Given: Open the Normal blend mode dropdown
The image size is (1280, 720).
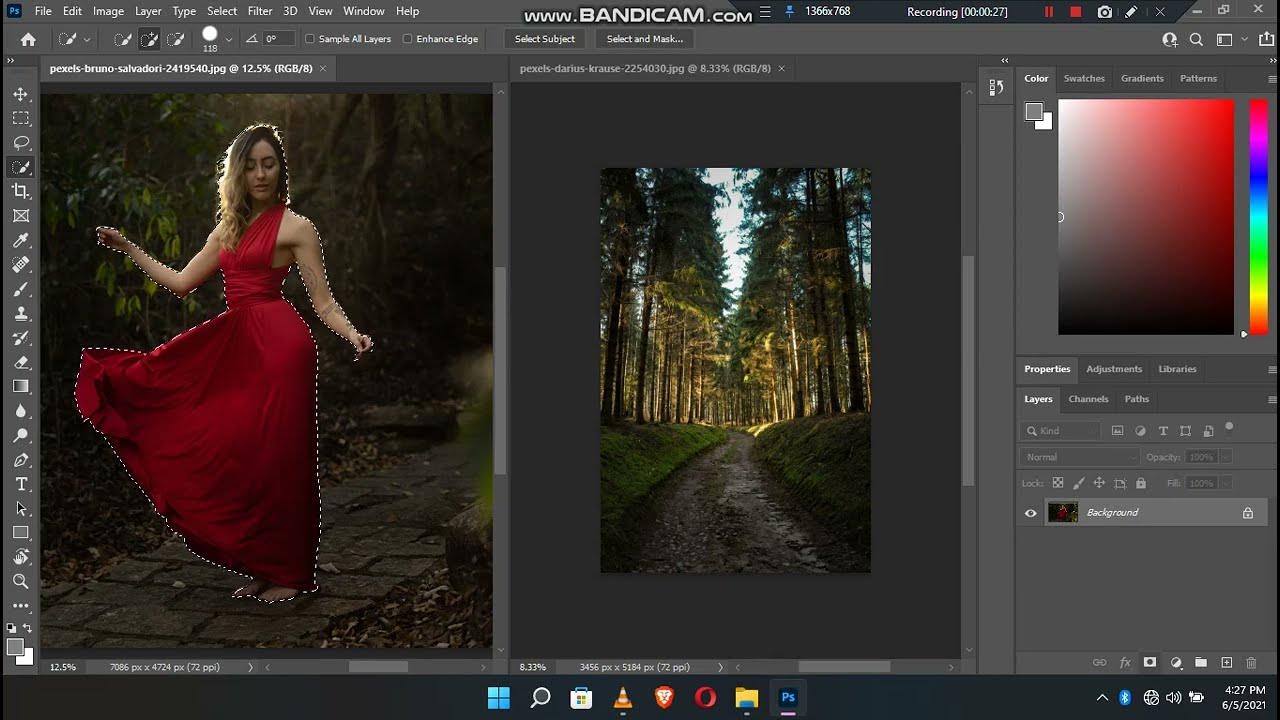Looking at the screenshot, I should pos(1079,457).
